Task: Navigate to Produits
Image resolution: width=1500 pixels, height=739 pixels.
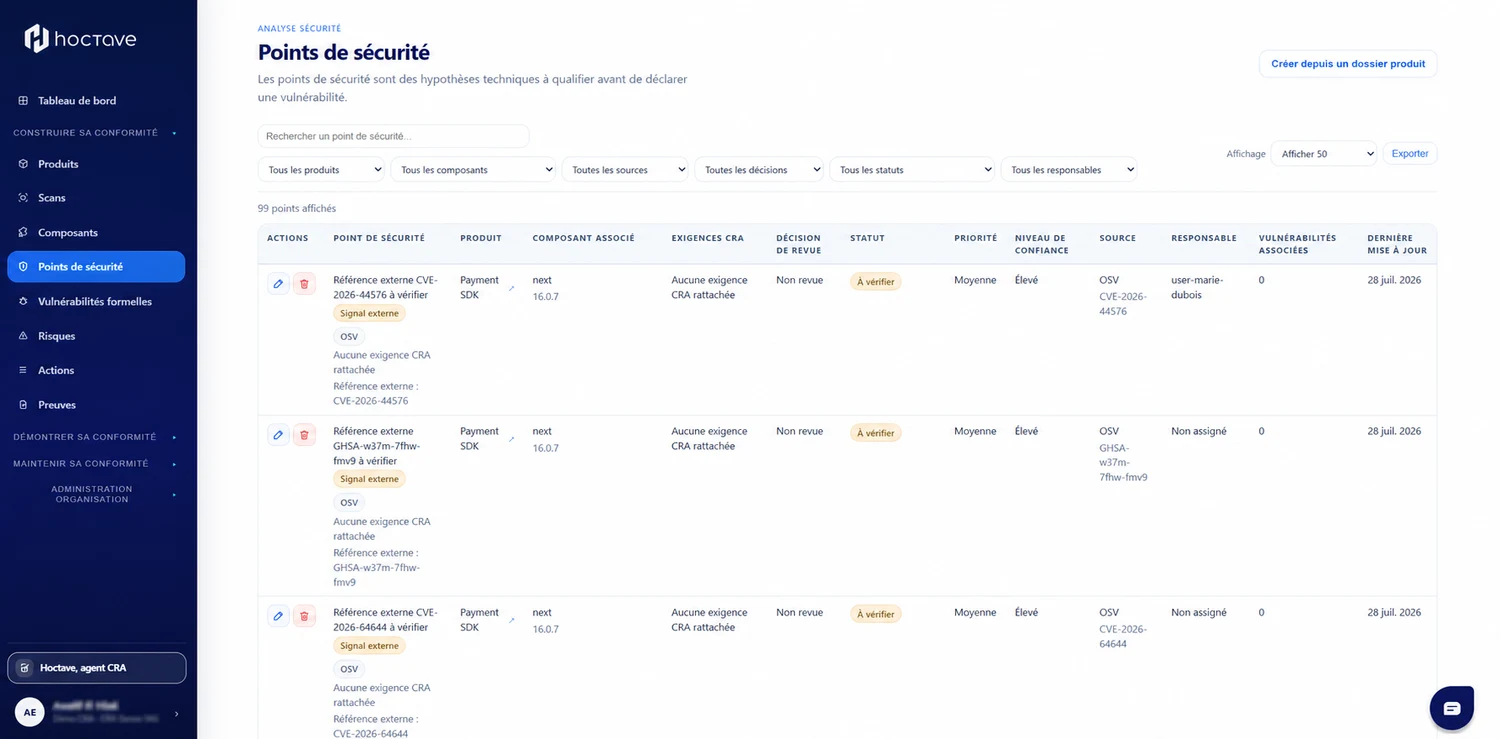Action: pos(96,164)
